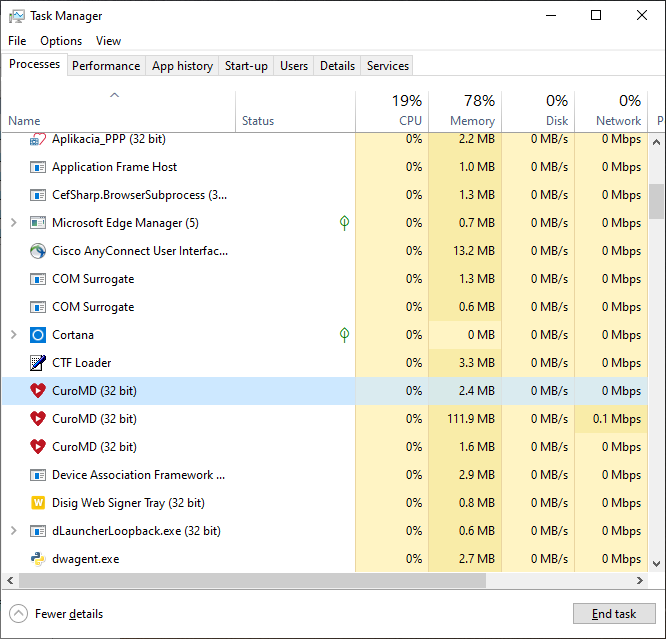Switch to the Details tab

click(337, 66)
